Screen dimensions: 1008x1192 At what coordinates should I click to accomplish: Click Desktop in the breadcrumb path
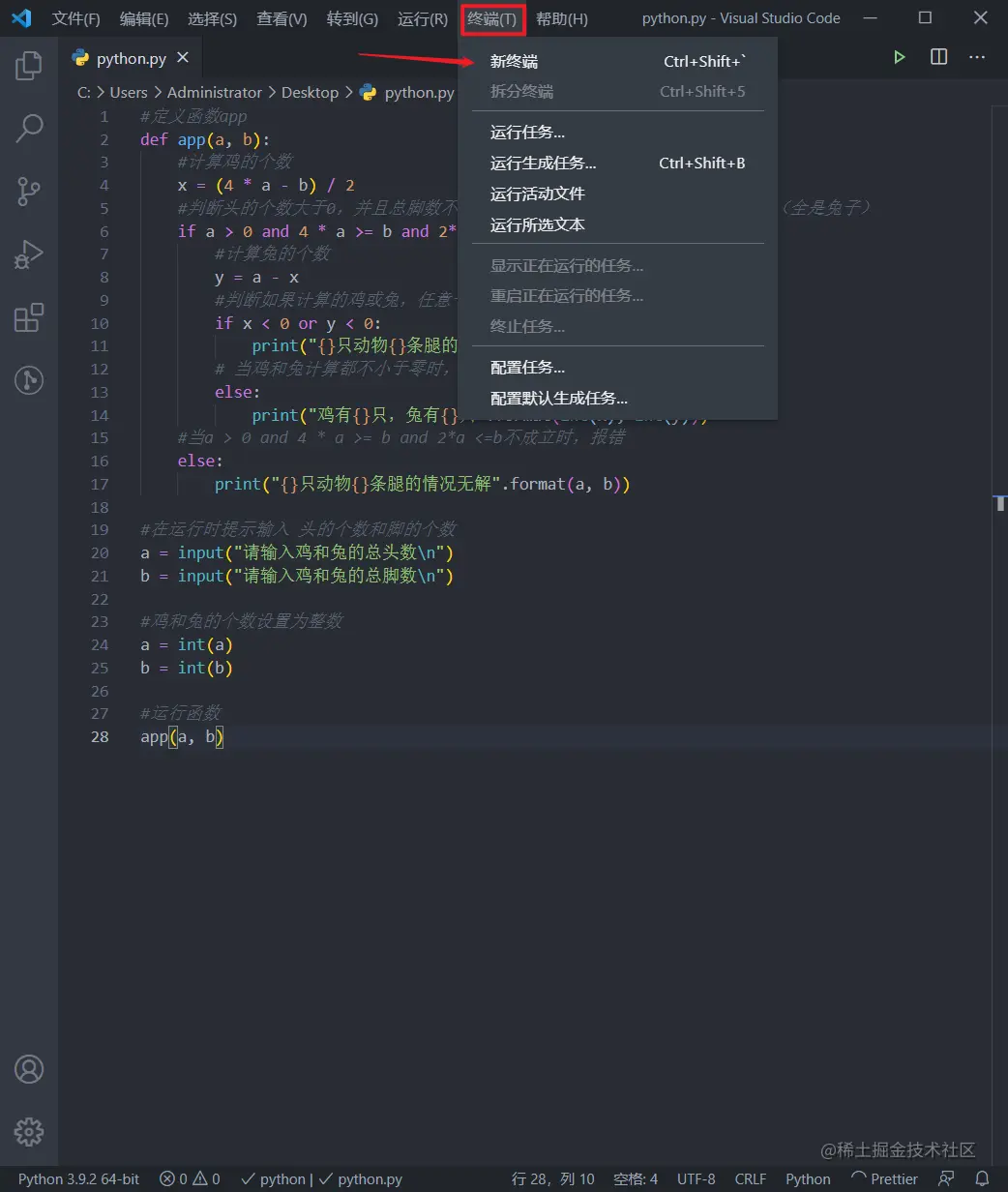pos(310,93)
